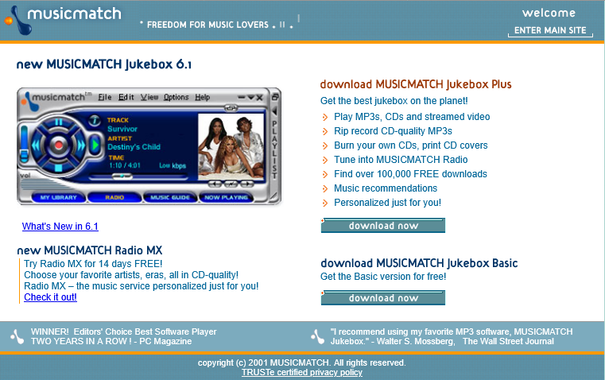Screen dimensions: 605x380
Task: Open the Options menu in the jukebox
Action: [x=176, y=97]
